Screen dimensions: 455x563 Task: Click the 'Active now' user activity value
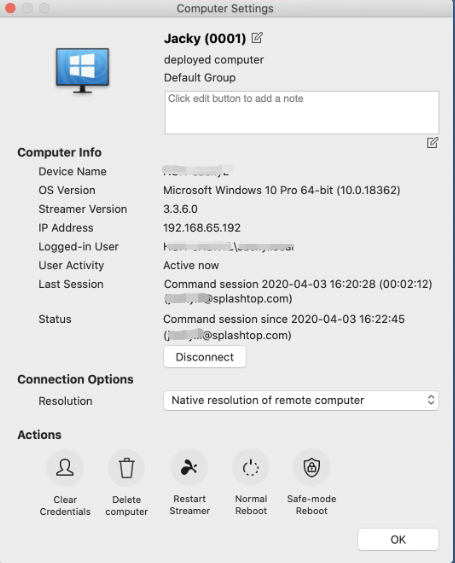[x=191, y=265]
